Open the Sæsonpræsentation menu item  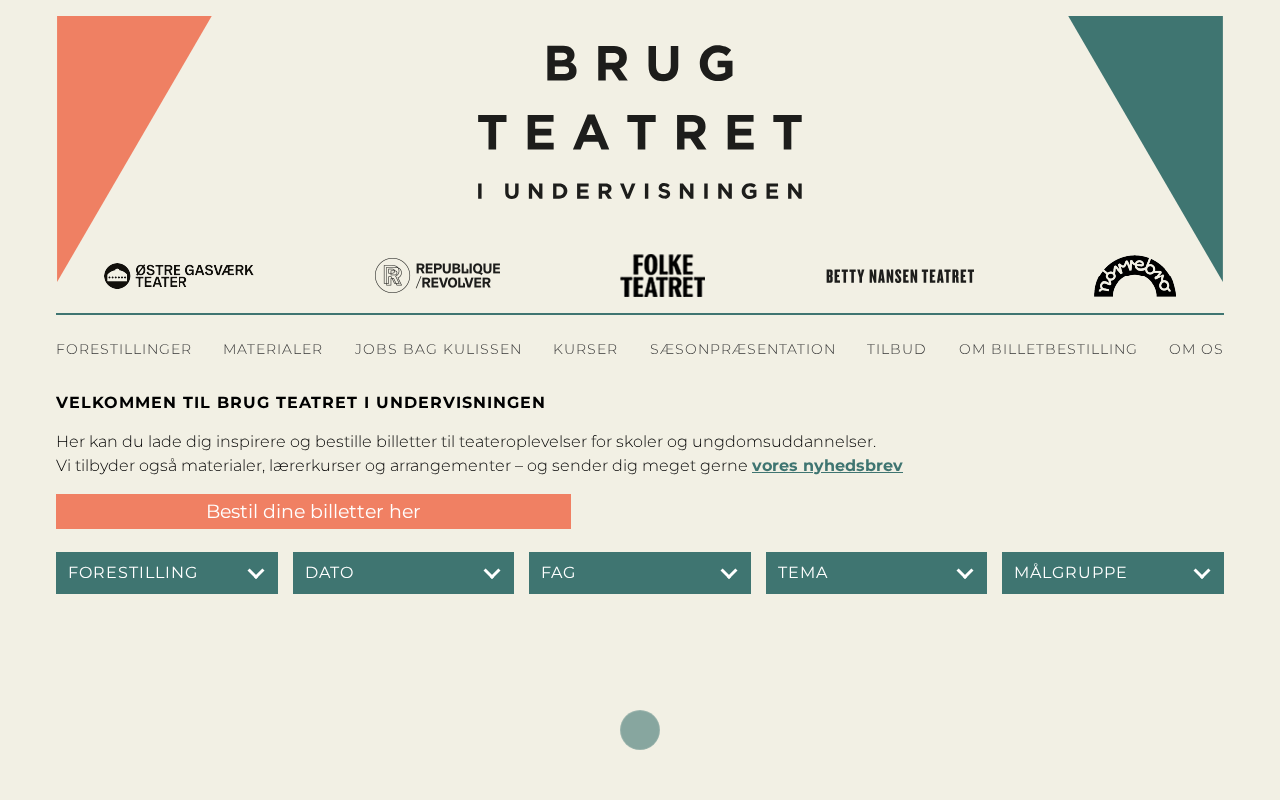coord(742,349)
